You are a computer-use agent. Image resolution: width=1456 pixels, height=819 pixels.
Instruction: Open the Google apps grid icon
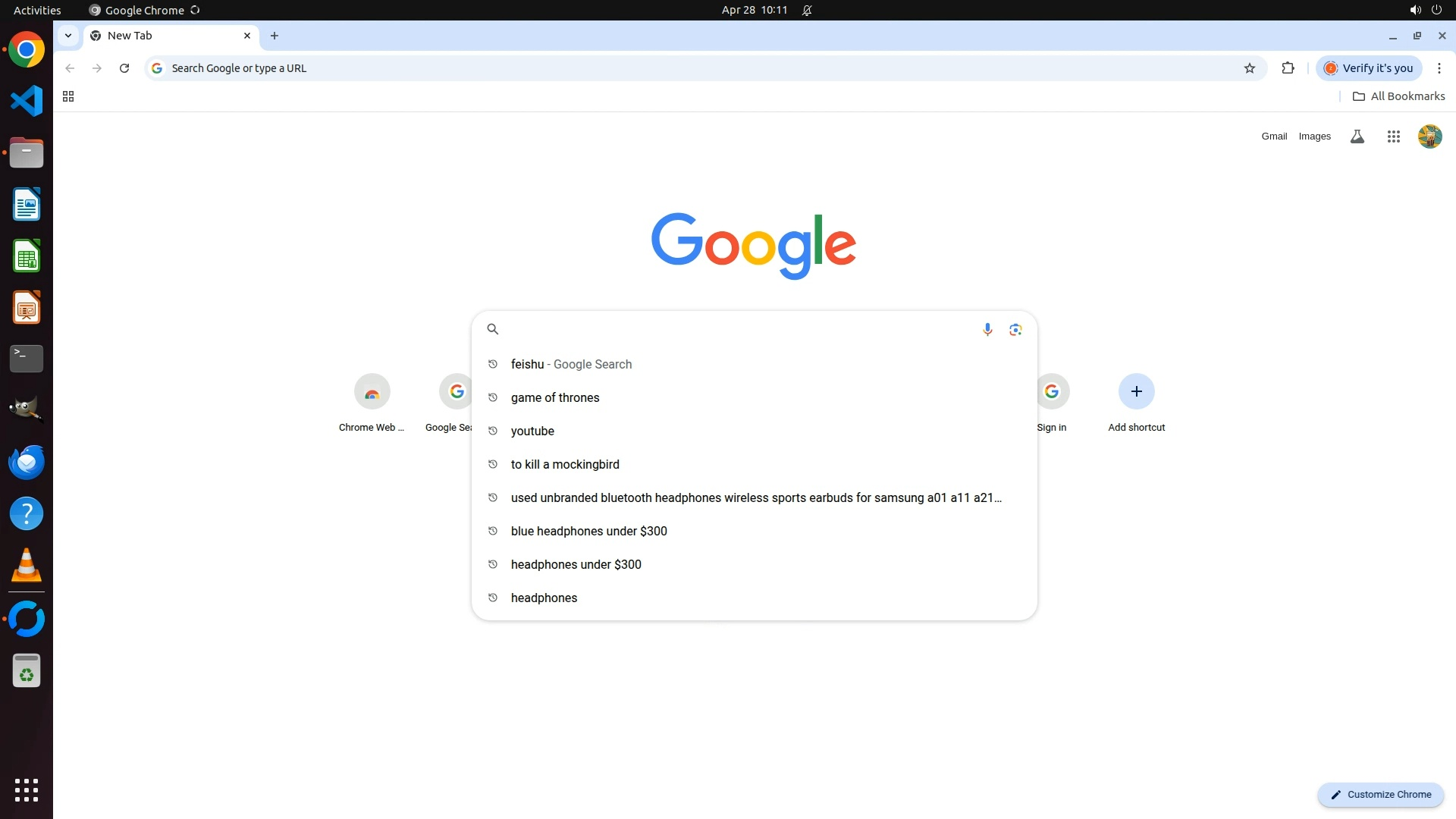click(x=1393, y=136)
